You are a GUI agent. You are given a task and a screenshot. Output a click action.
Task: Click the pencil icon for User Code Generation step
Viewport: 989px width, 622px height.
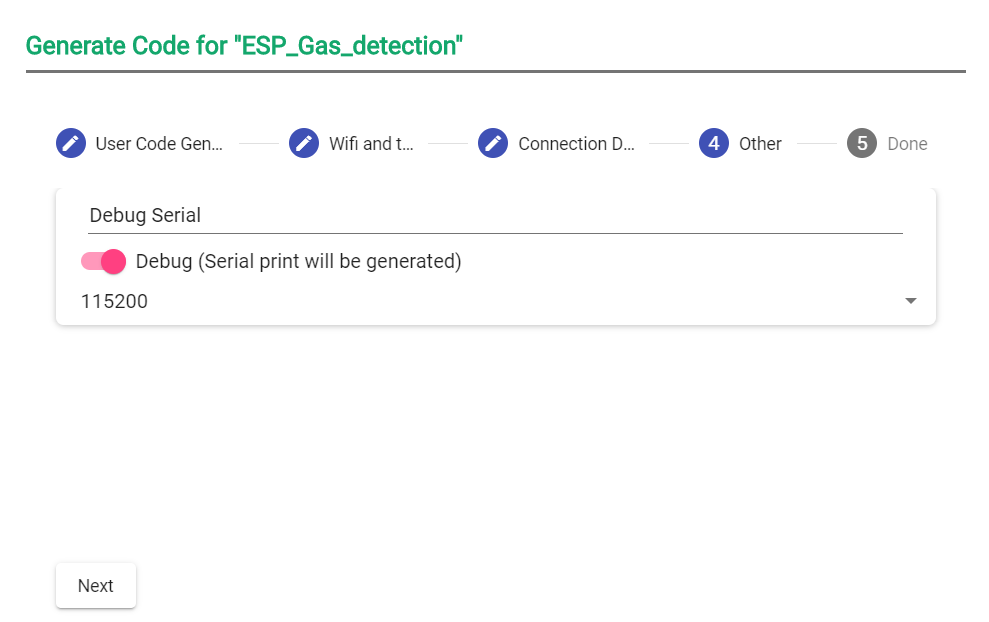71,144
